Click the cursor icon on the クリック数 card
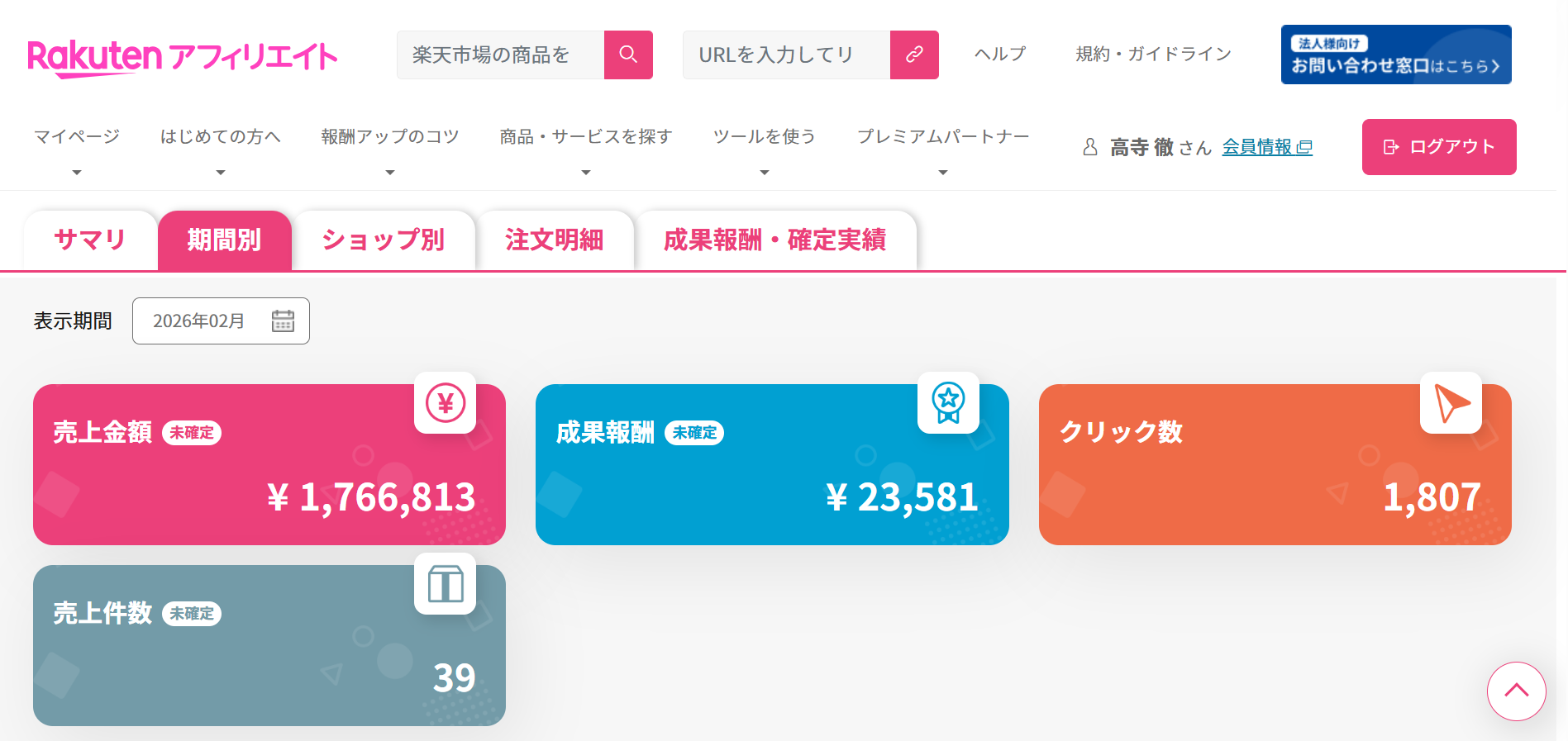The width and height of the screenshot is (1568, 741). click(1451, 404)
